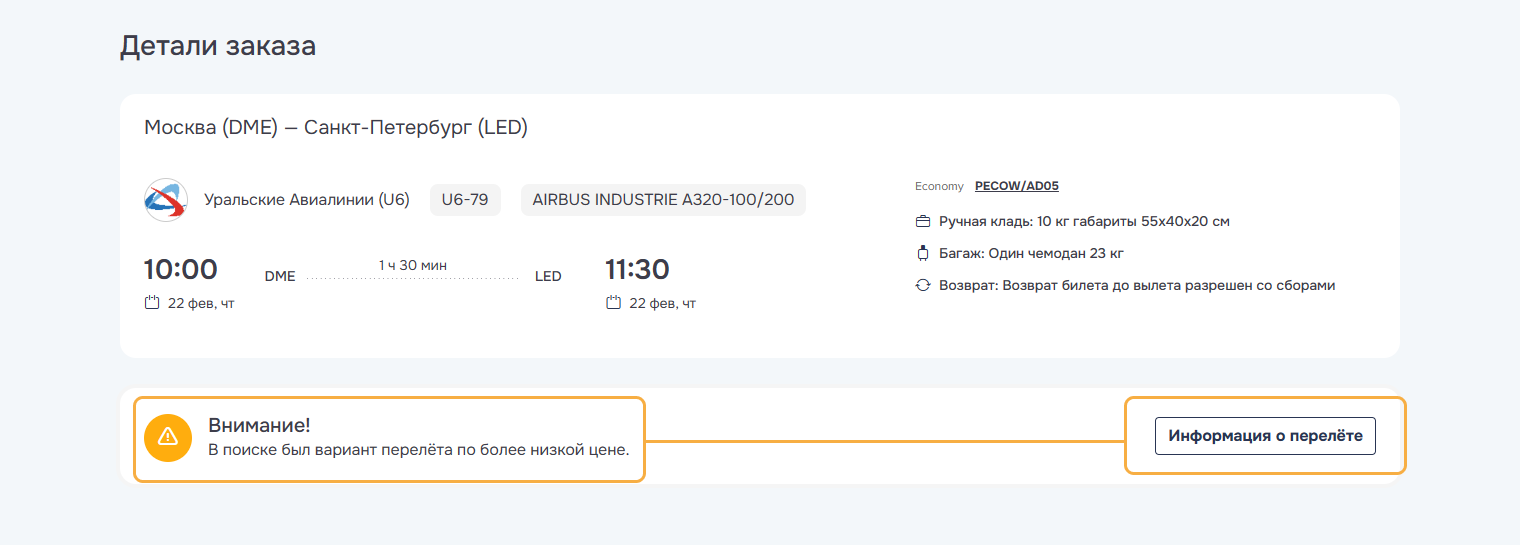Click the 11:30 arrival time

point(637,270)
